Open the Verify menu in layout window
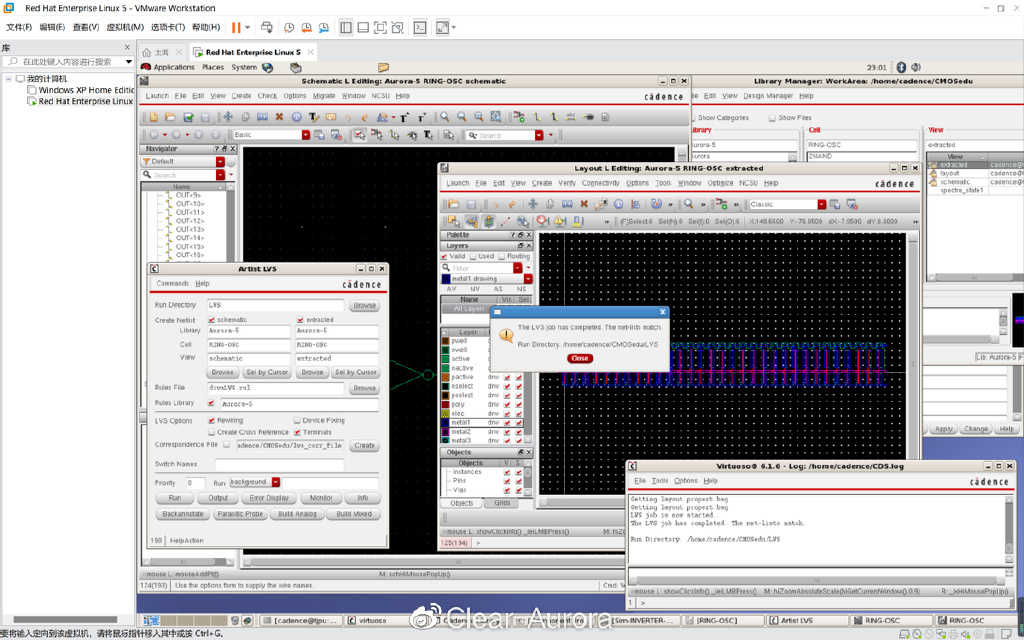The image size is (1024, 640). pos(567,184)
